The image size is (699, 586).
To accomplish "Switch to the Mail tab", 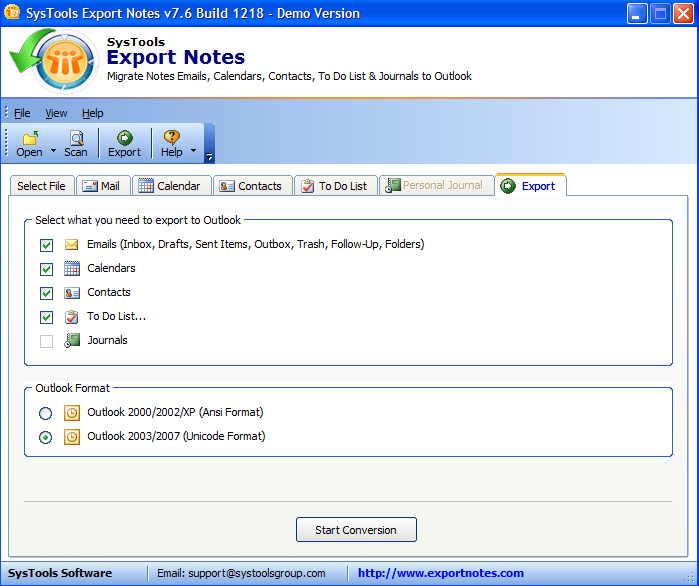I will (x=101, y=186).
